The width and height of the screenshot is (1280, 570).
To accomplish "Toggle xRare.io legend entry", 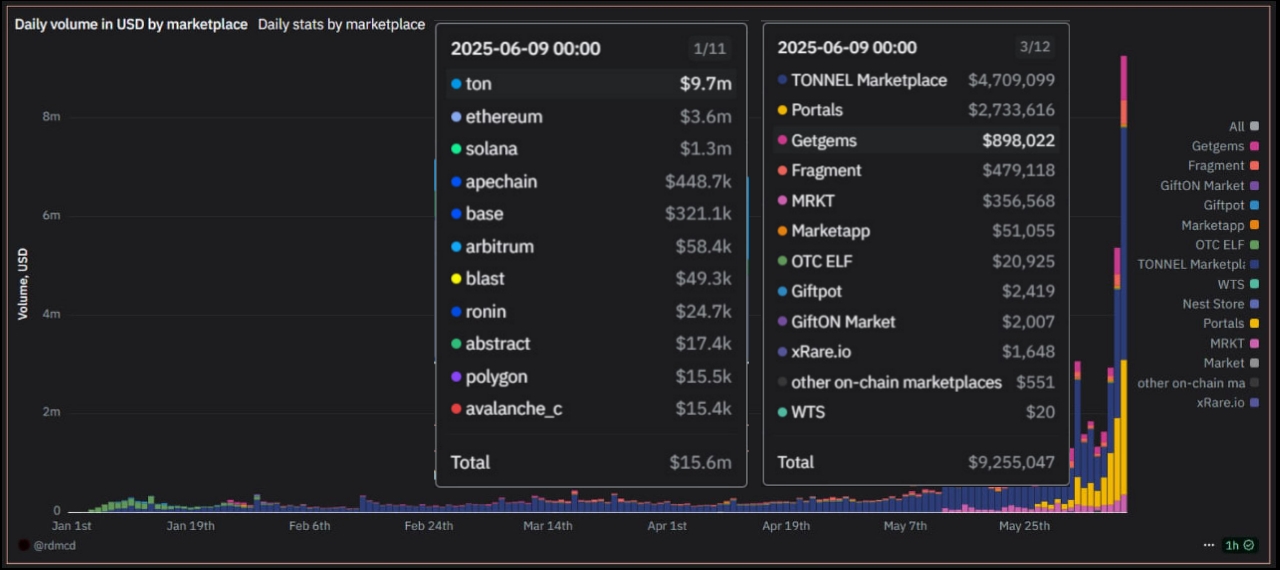I will [x=1228, y=402].
